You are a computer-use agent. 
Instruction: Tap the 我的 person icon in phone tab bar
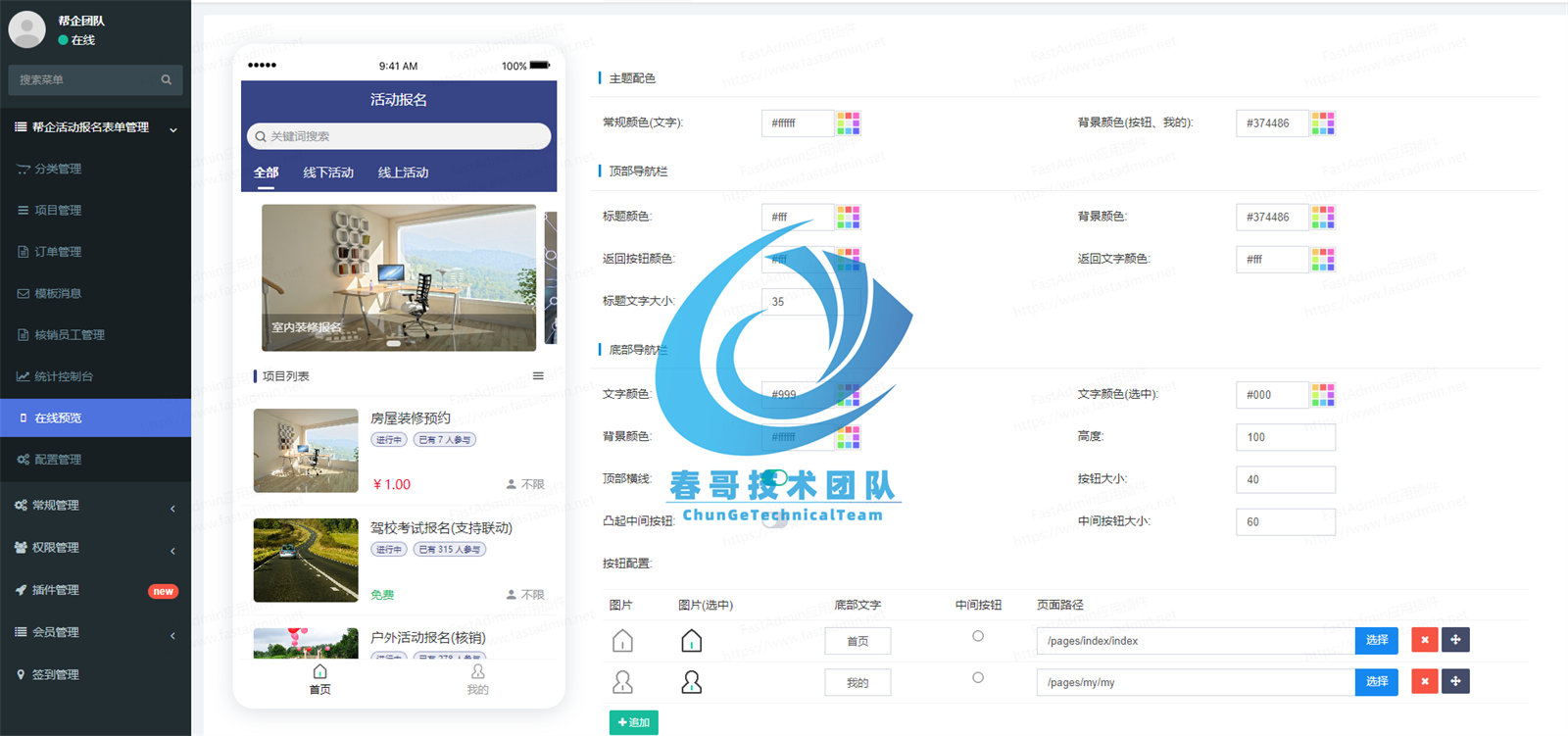point(477,671)
